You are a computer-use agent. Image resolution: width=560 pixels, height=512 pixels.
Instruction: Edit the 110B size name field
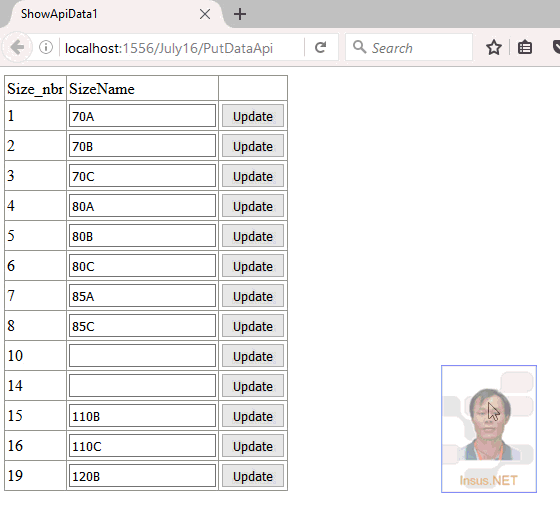[142, 416]
